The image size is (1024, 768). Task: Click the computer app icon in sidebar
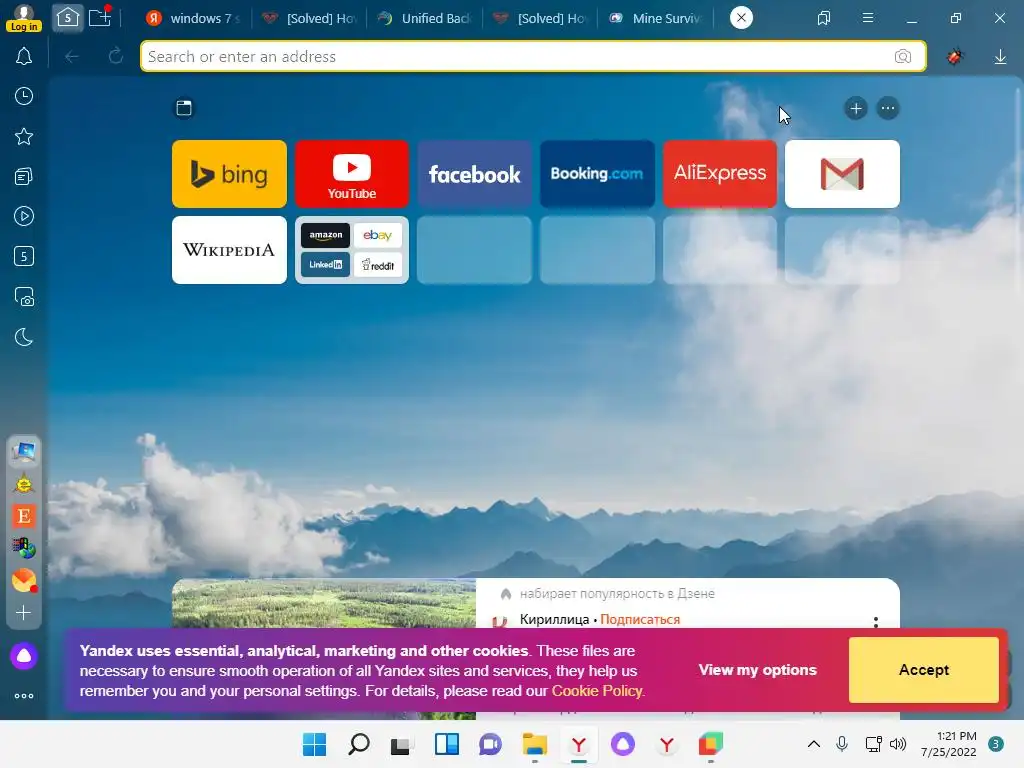tap(24, 451)
